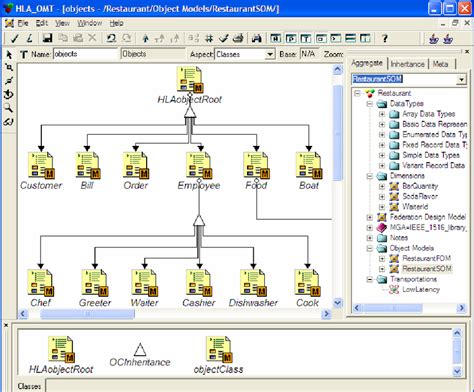Select the Customer class icon

41,165
